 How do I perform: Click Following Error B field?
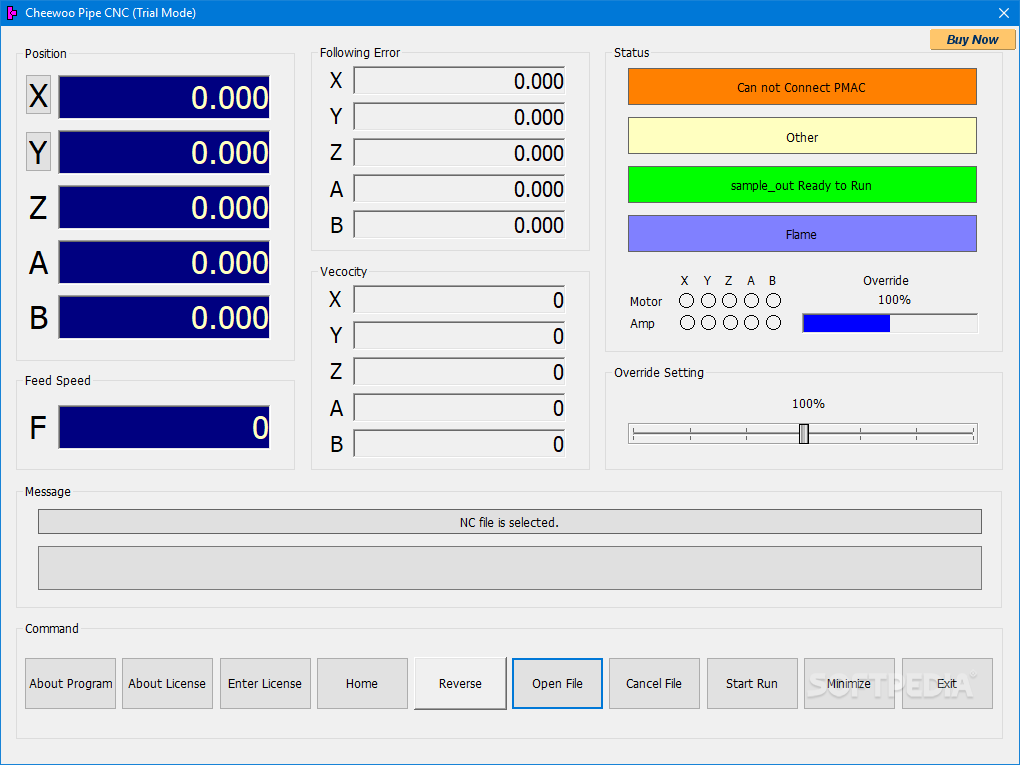459,224
